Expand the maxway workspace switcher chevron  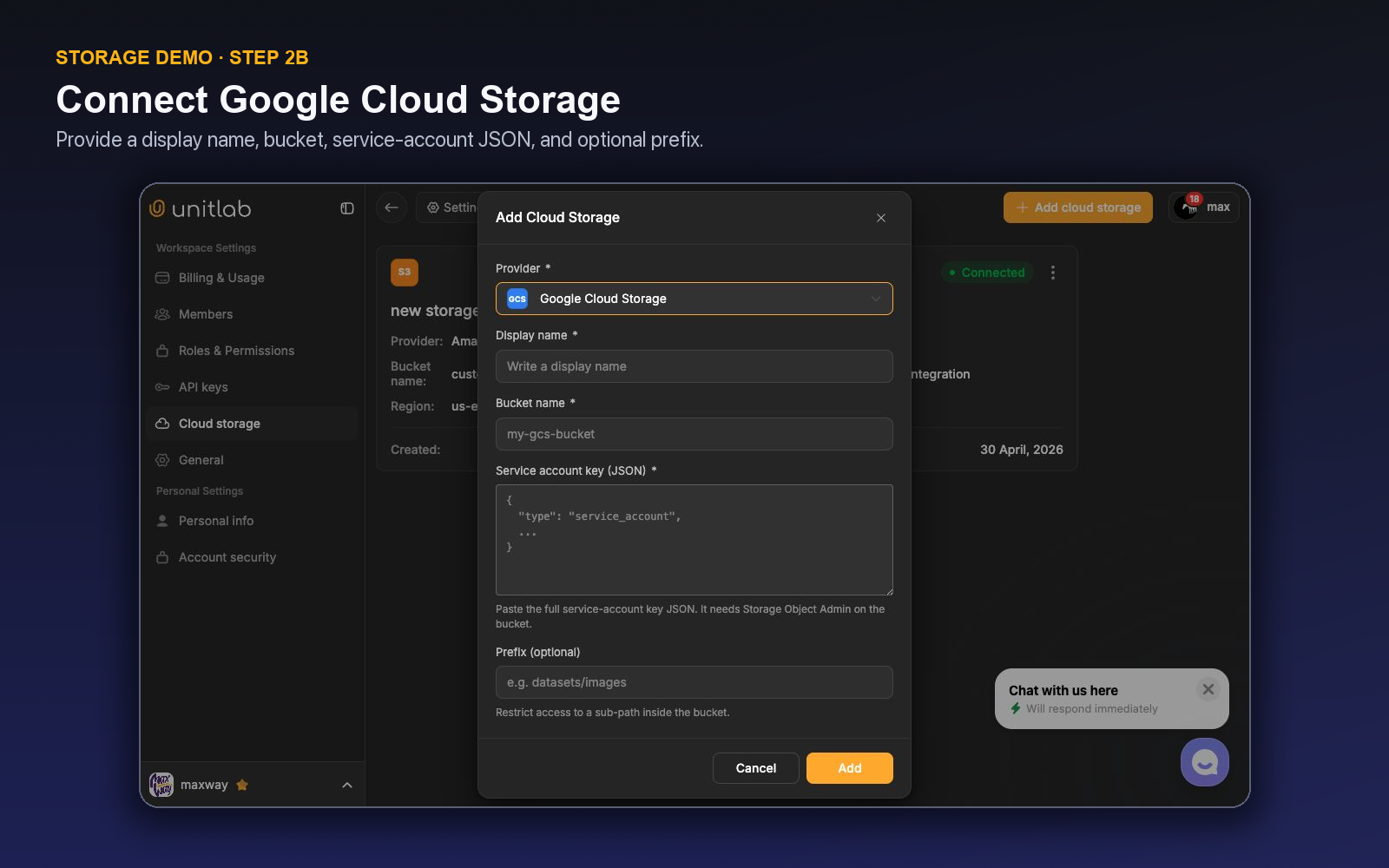click(x=347, y=786)
